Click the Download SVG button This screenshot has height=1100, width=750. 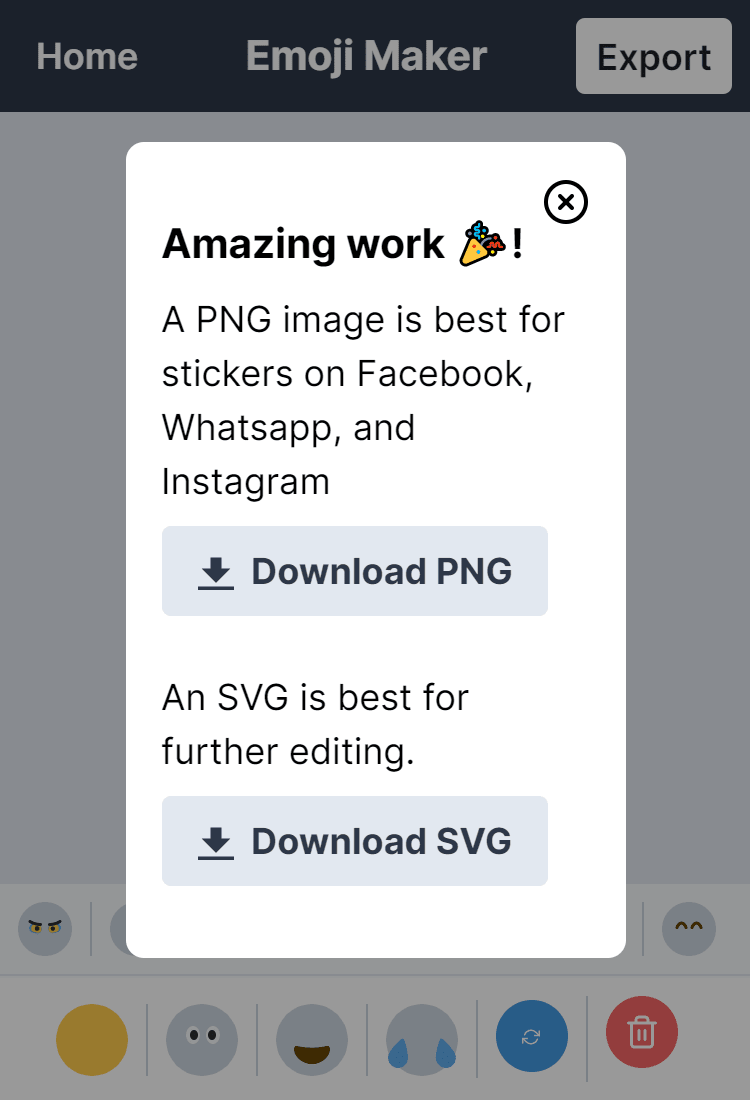pos(355,841)
